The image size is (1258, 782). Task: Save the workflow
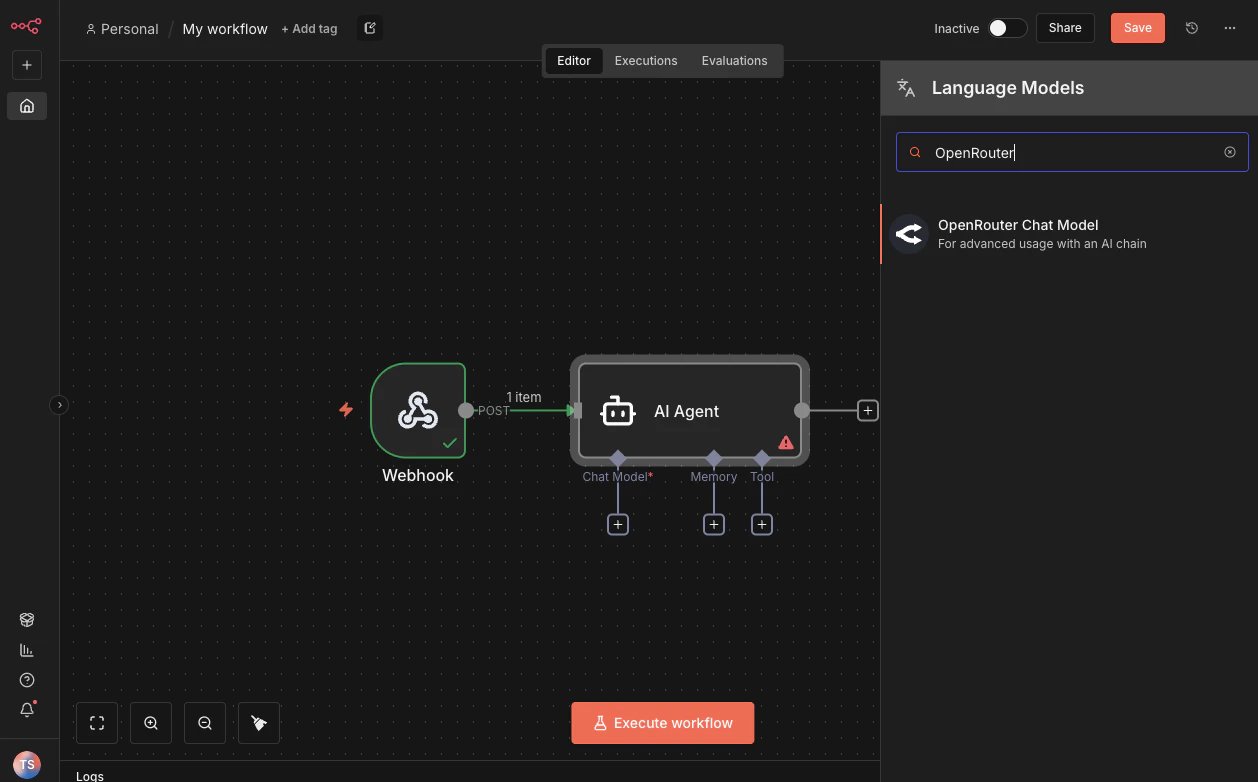pyautogui.click(x=1138, y=28)
